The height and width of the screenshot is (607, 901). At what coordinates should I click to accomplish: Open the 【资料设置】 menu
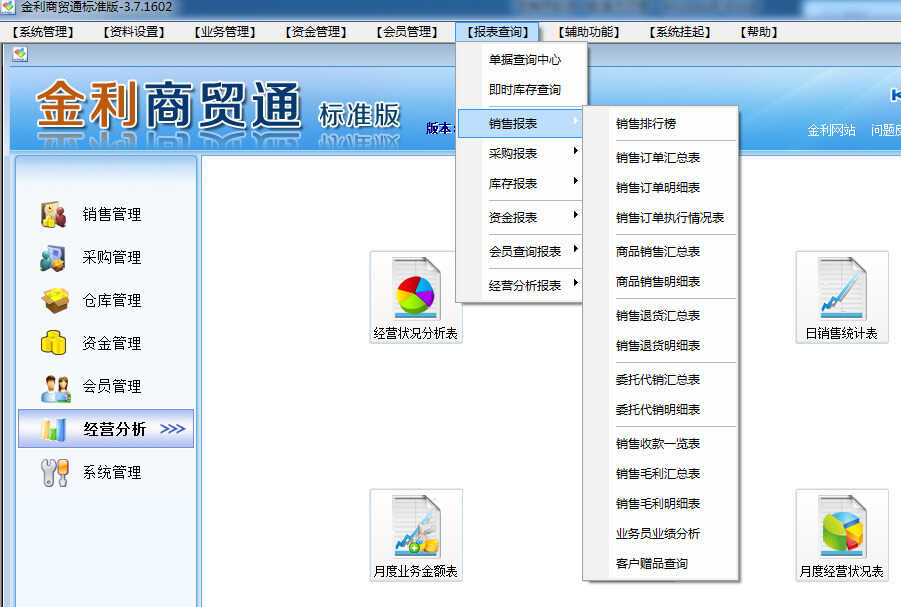(x=134, y=32)
